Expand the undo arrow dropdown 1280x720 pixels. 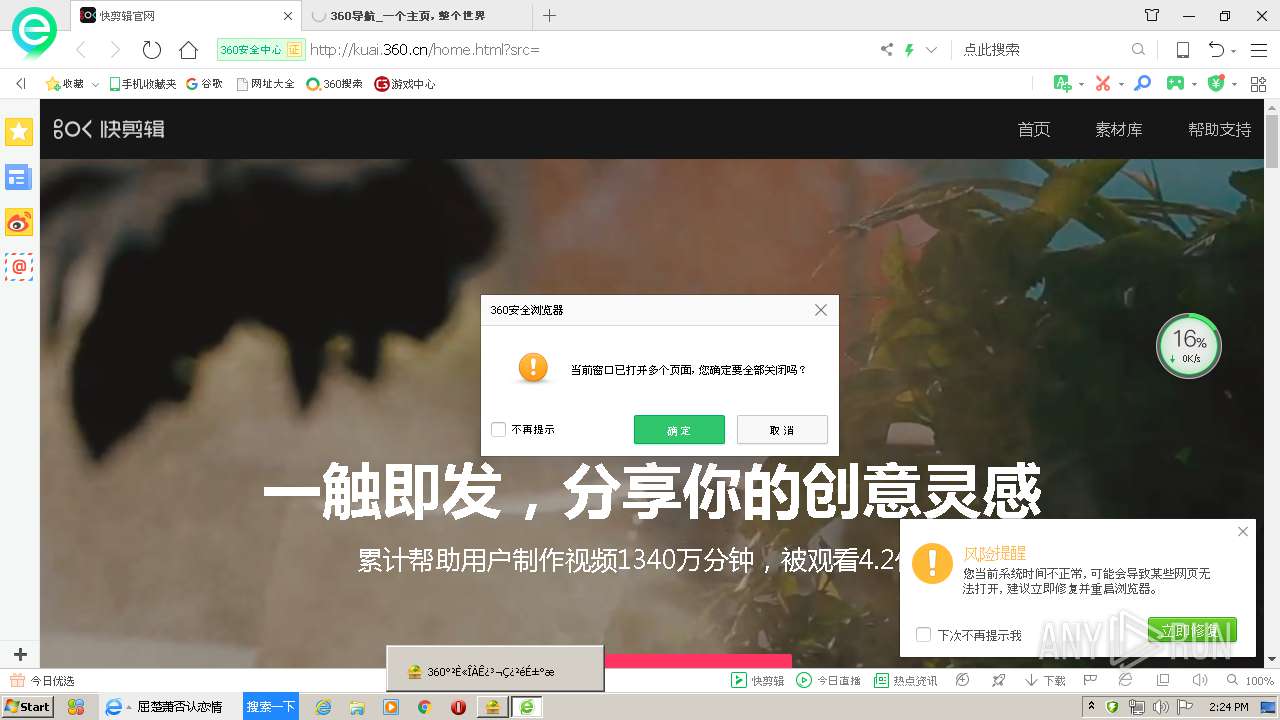pos(1234,51)
